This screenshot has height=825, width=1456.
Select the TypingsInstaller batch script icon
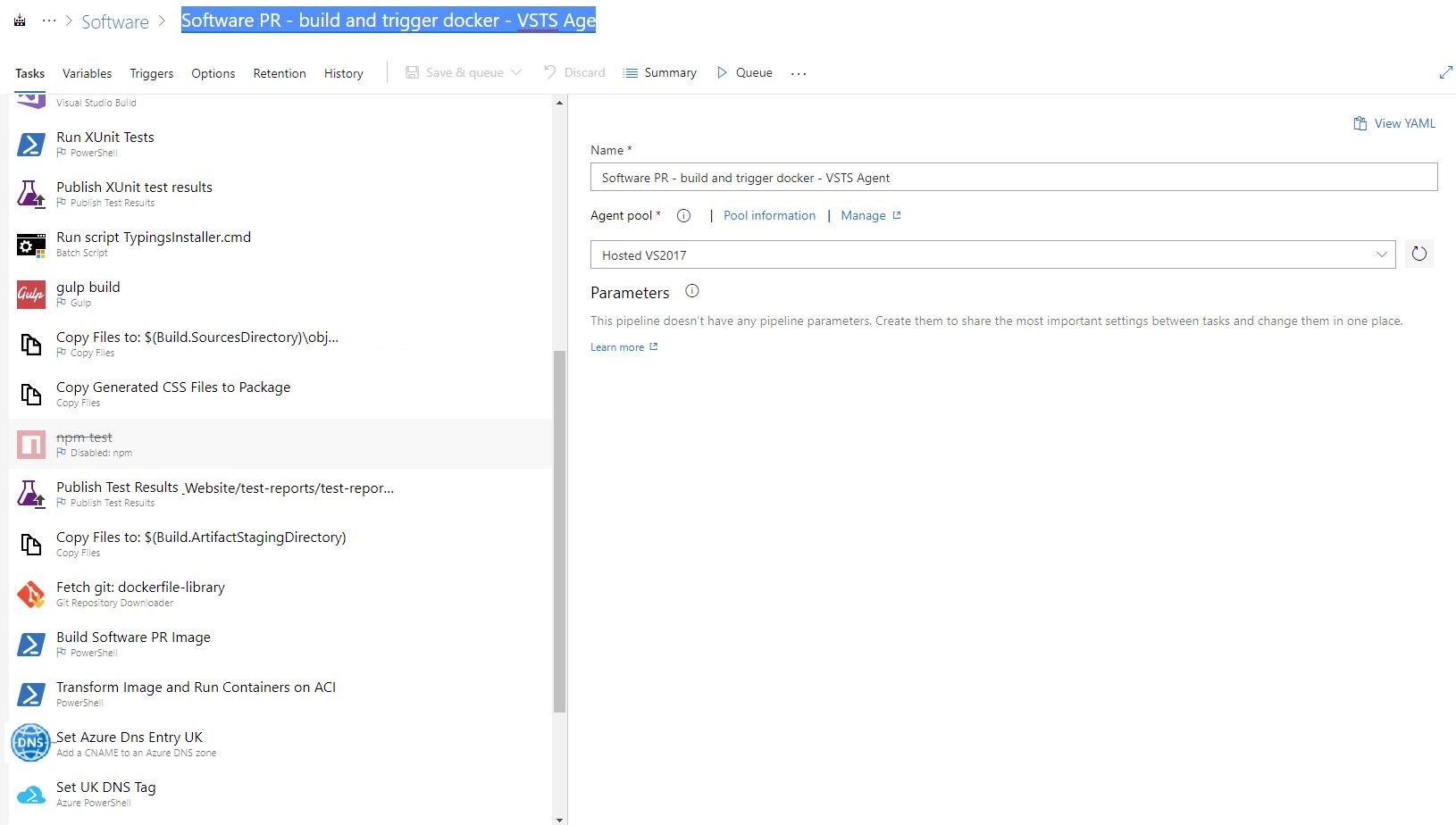[x=31, y=244]
